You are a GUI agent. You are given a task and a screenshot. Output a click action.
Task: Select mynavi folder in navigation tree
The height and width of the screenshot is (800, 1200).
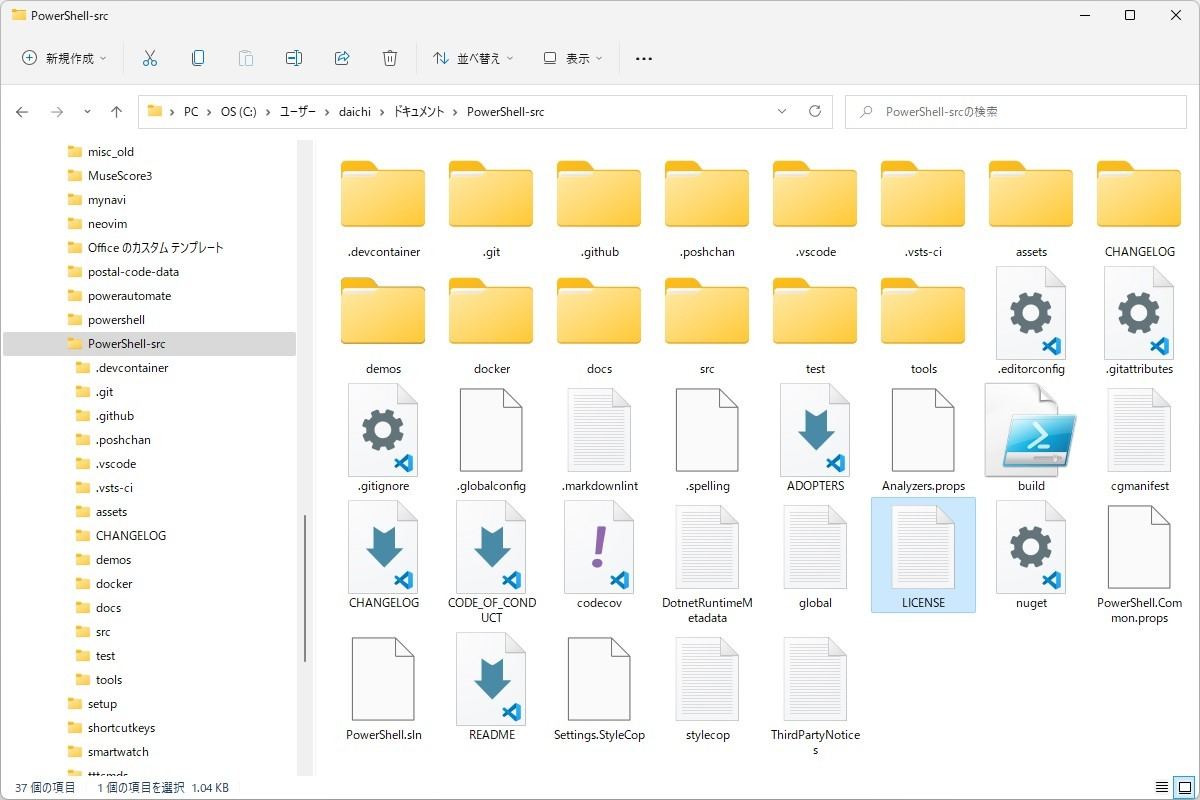pyautogui.click(x=107, y=200)
